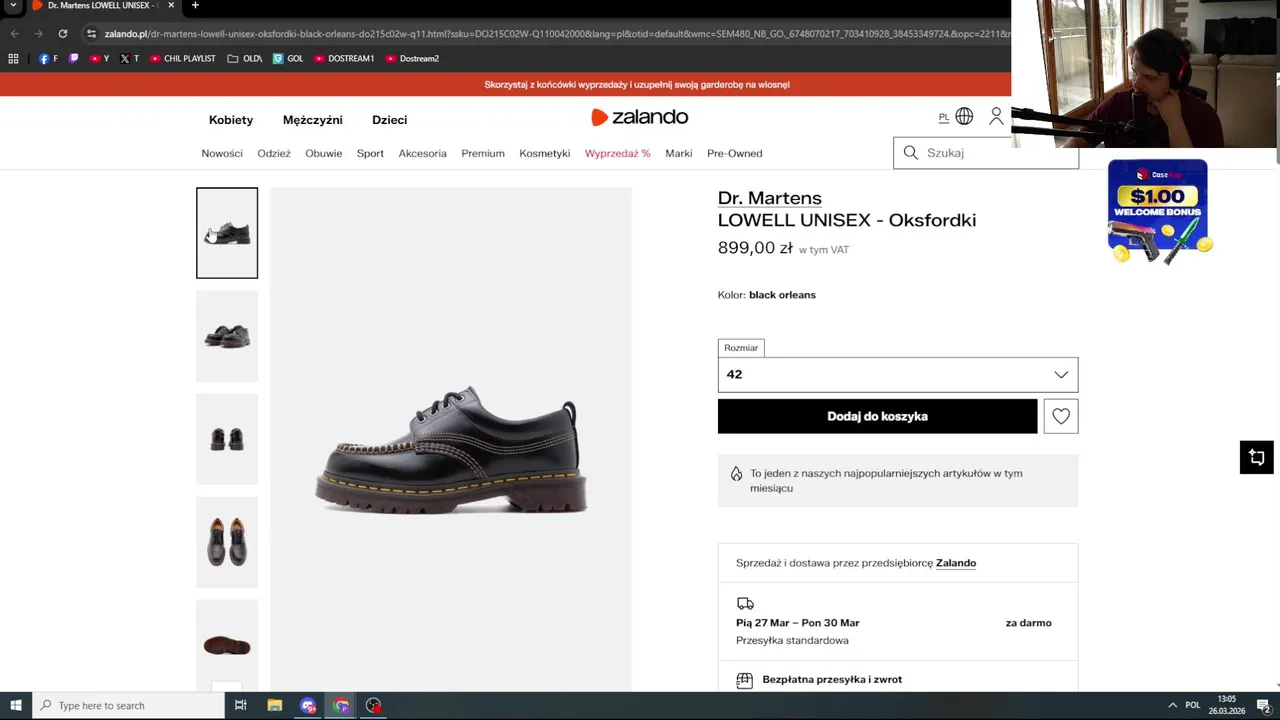Click the delivery truck icon
Screen dimensions: 1280x720
(745, 604)
